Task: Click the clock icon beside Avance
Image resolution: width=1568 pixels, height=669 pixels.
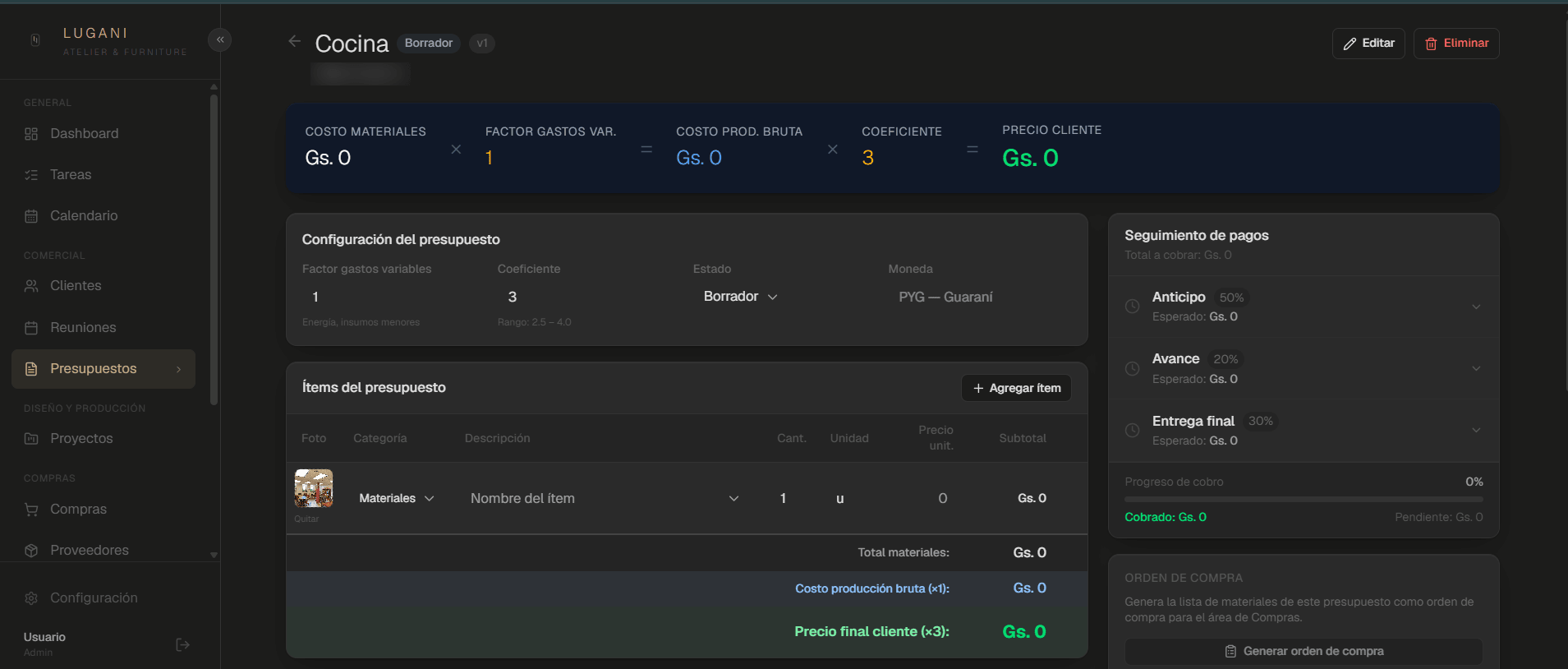Action: tap(1132, 369)
